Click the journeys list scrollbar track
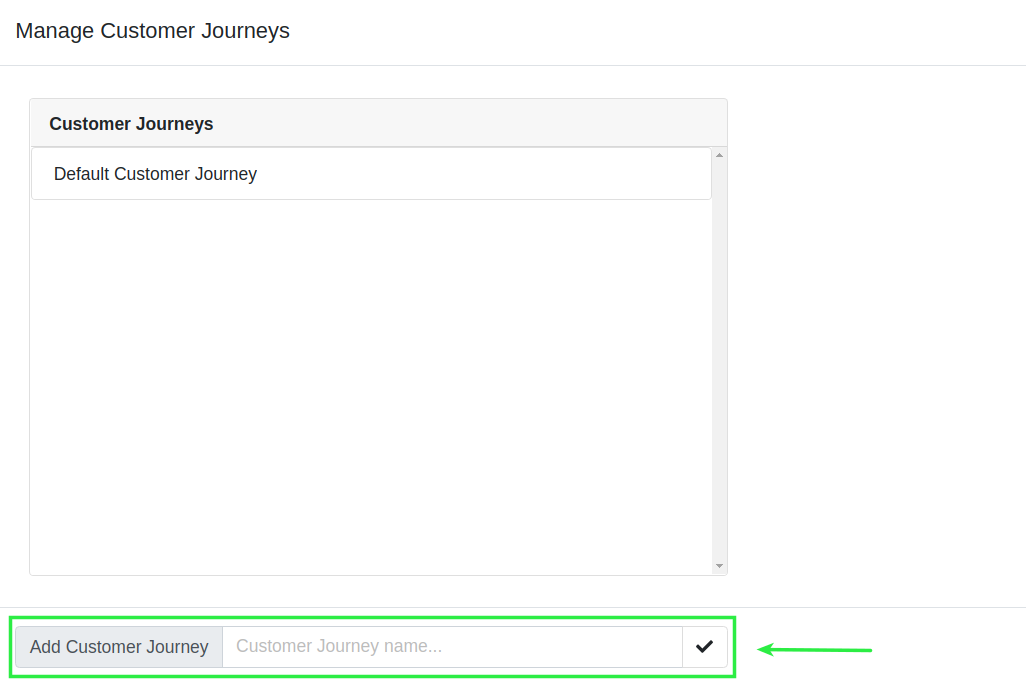1026x681 pixels. 719,360
